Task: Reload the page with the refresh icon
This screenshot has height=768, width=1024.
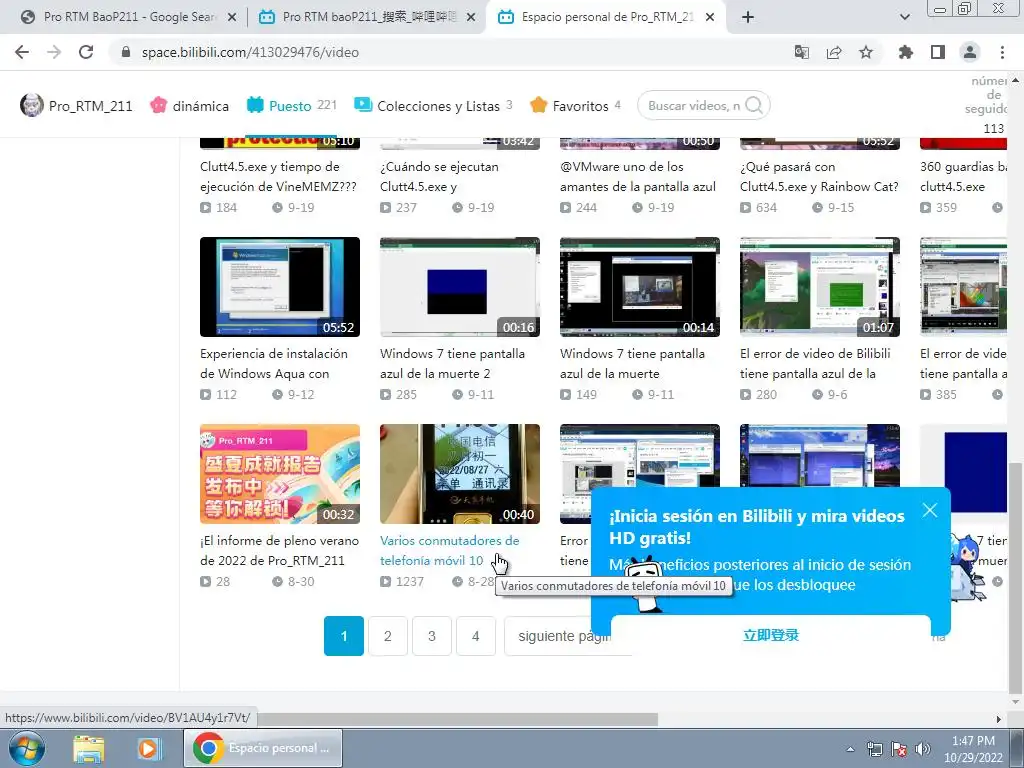Action: [86, 52]
